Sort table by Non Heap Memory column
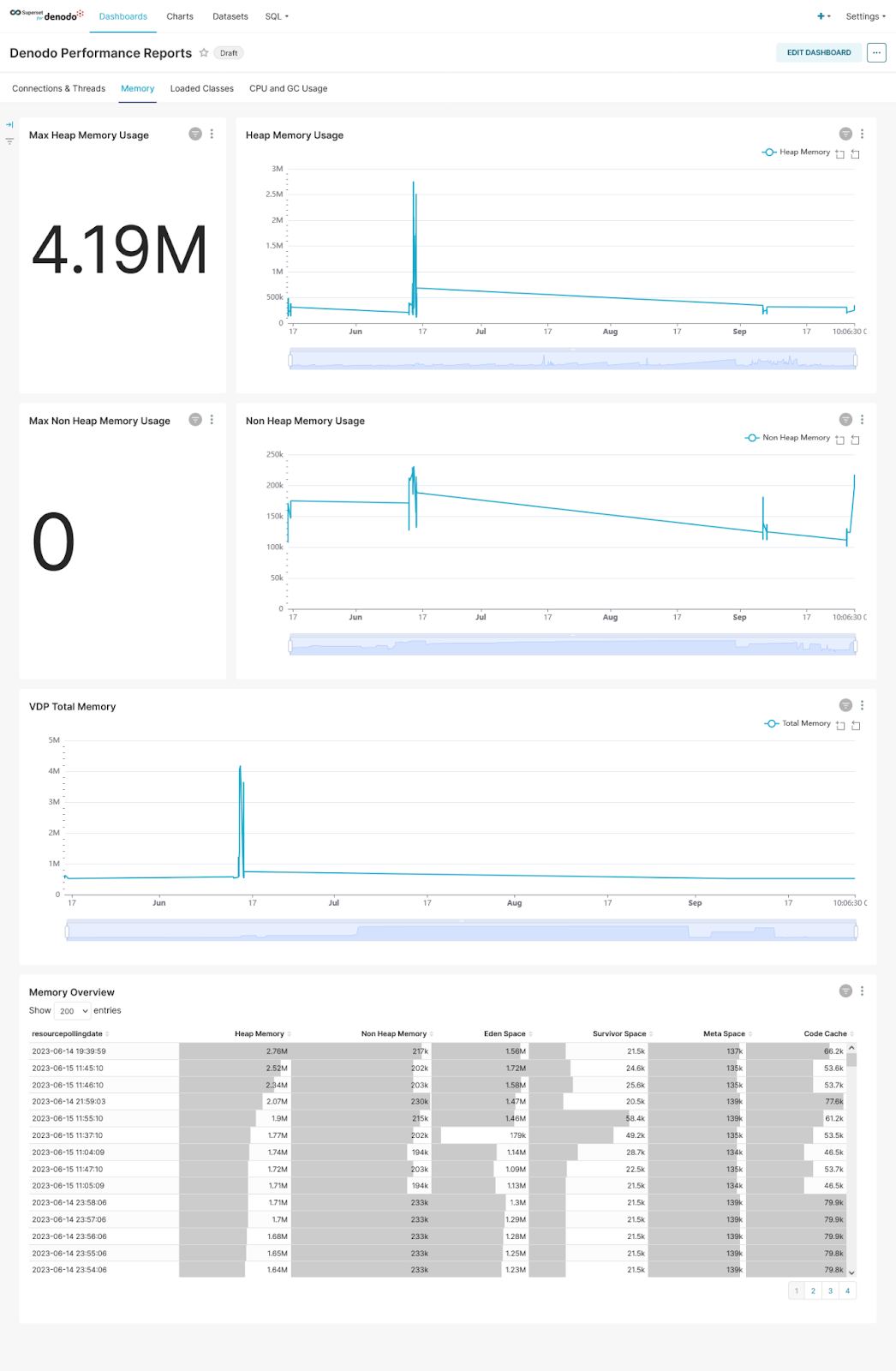The width and height of the screenshot is (896, 1371). (397, 1034)
